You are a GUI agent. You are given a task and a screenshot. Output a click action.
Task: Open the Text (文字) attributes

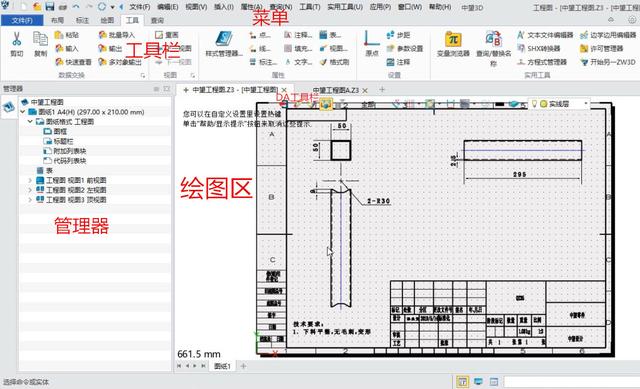pos(298,62)
